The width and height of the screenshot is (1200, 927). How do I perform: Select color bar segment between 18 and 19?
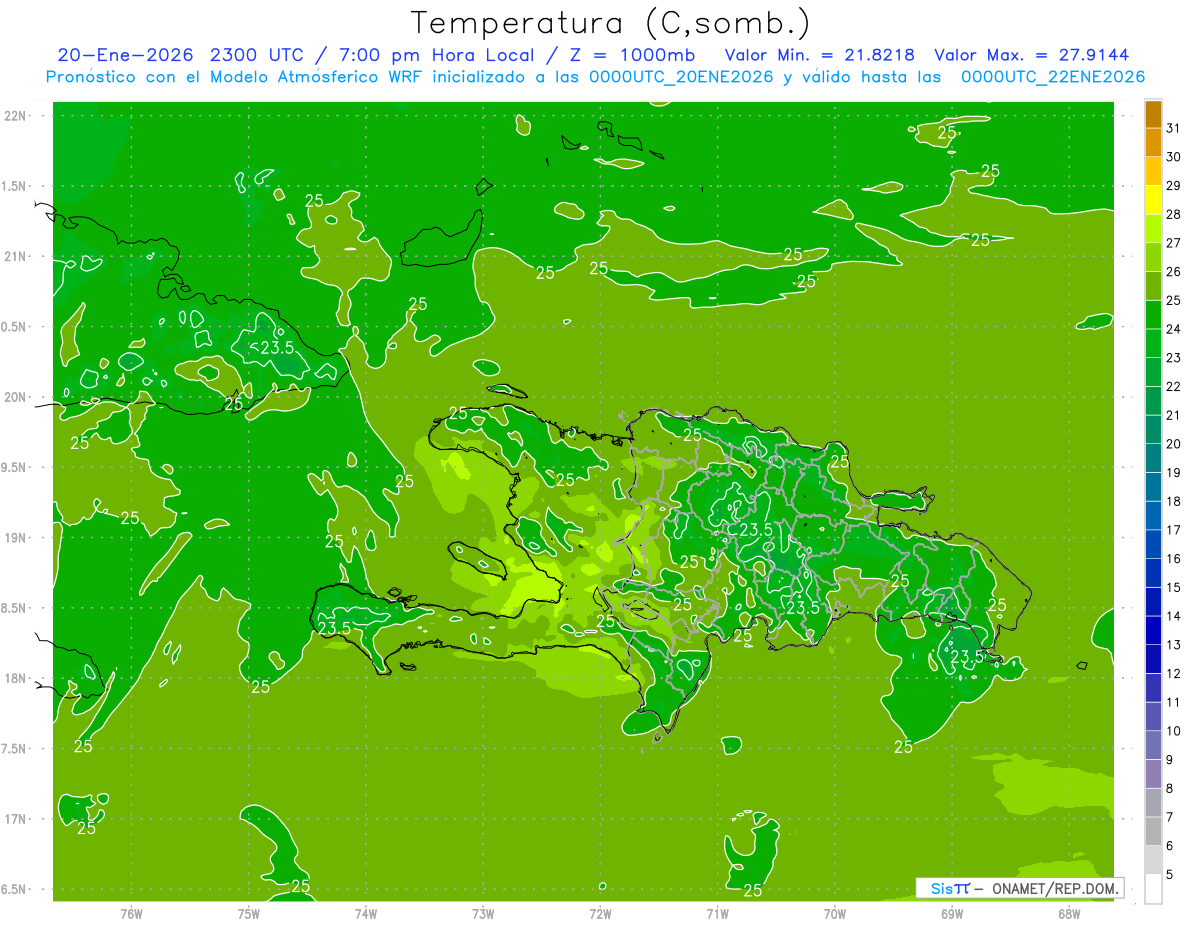(1153, 487)
